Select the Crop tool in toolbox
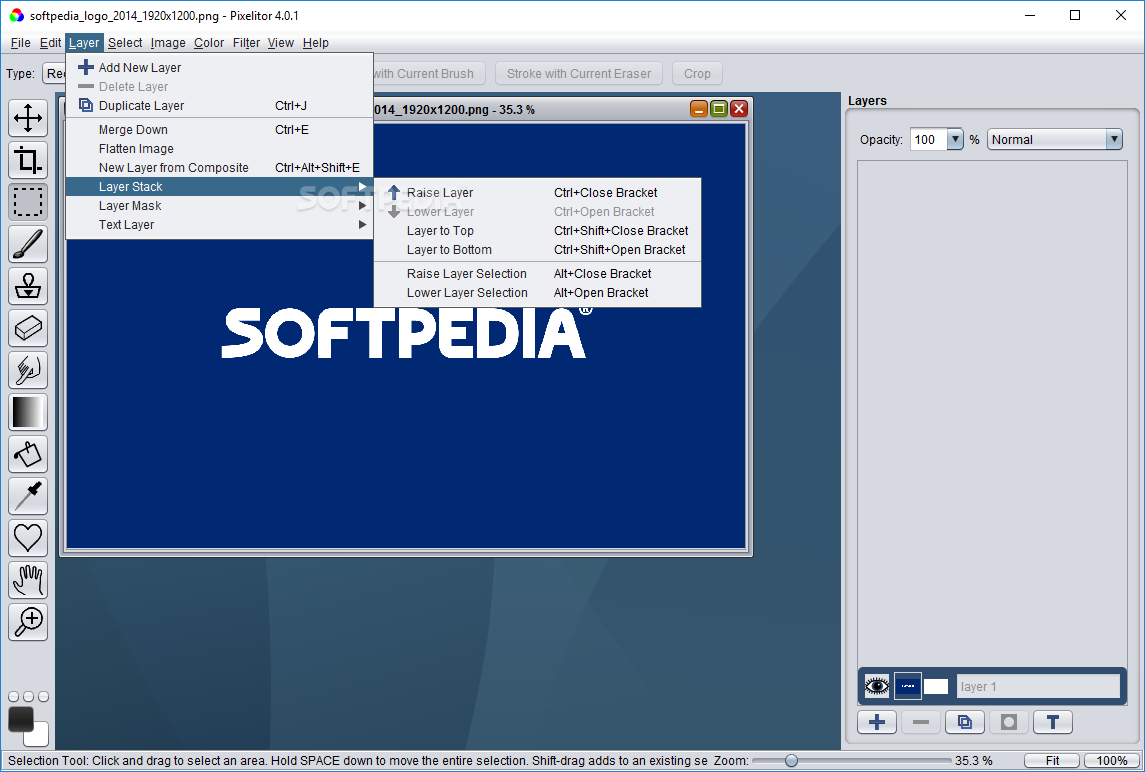This screenshot has width=1145, height=772. click(x=28, y=159)
